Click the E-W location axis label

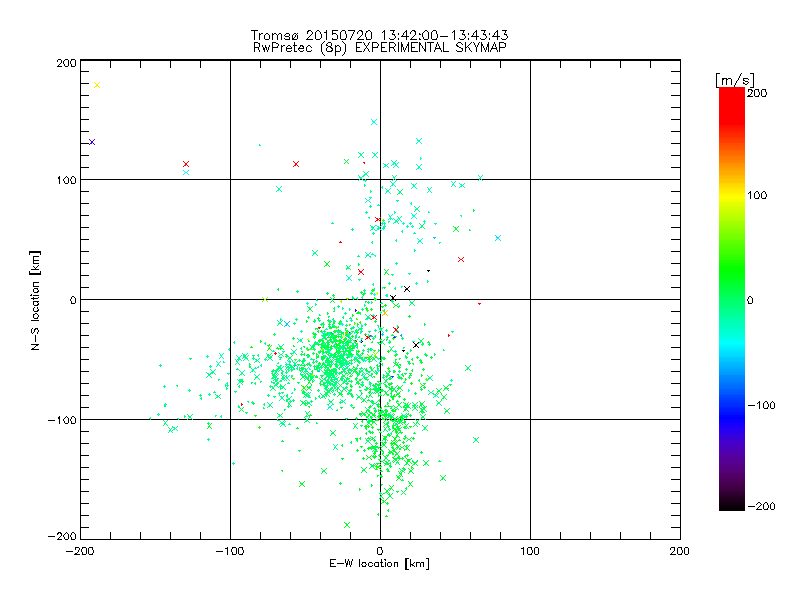pos(379,564)
